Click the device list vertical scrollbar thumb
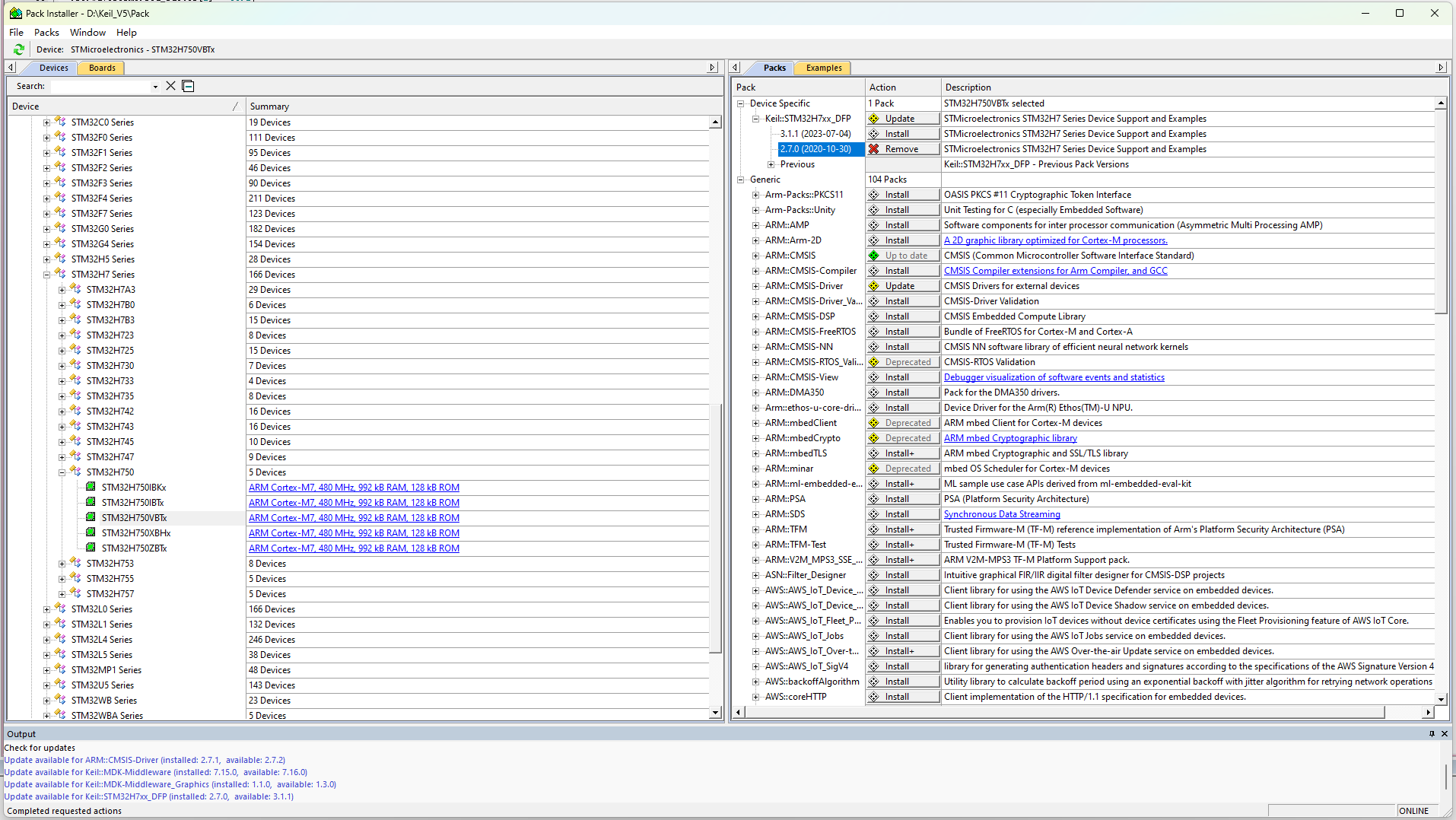 coord(715,529)
